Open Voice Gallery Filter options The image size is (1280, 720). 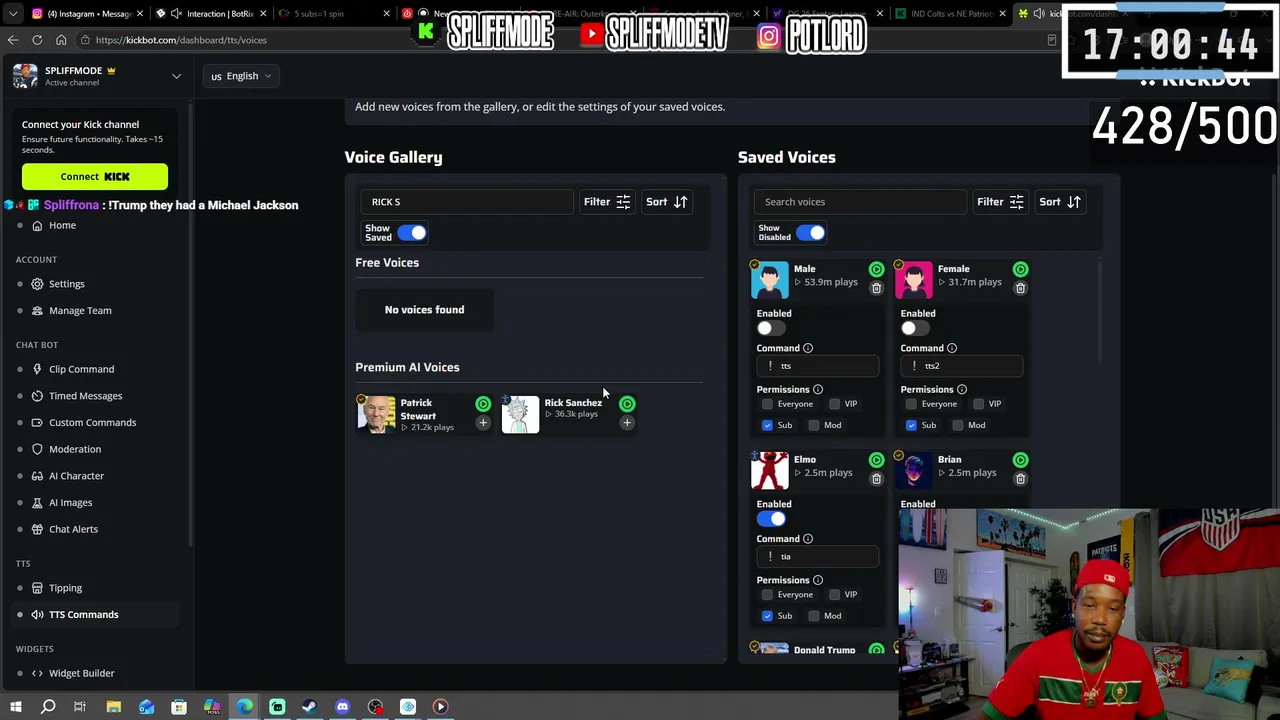pos(607,202)
